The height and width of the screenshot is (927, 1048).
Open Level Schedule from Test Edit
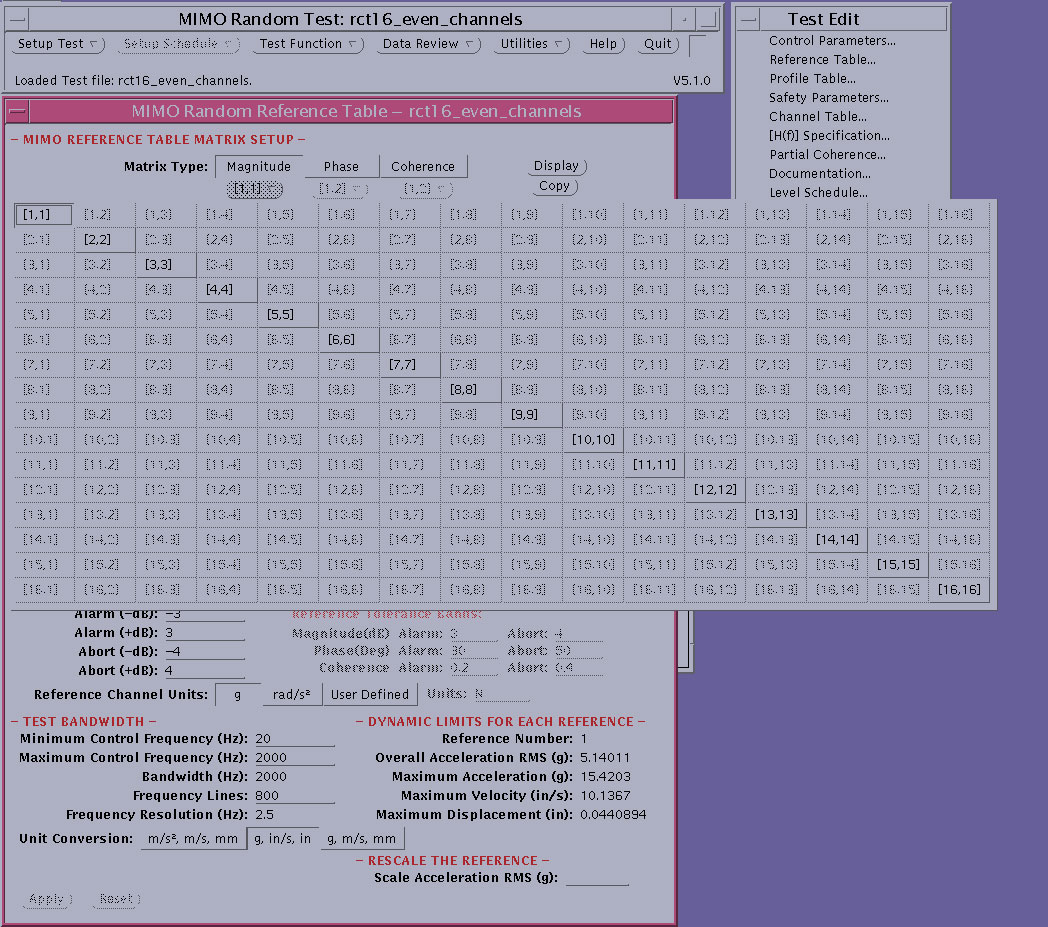click(x=818, y=192)
